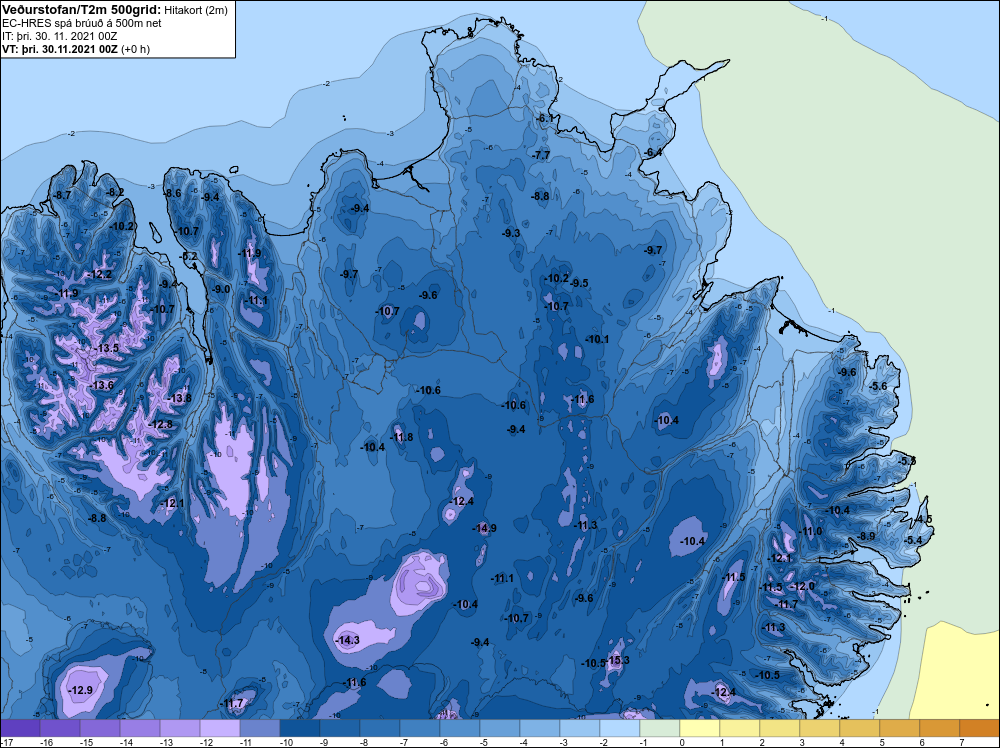Select the -10.1 temperature value

[597, 339]
